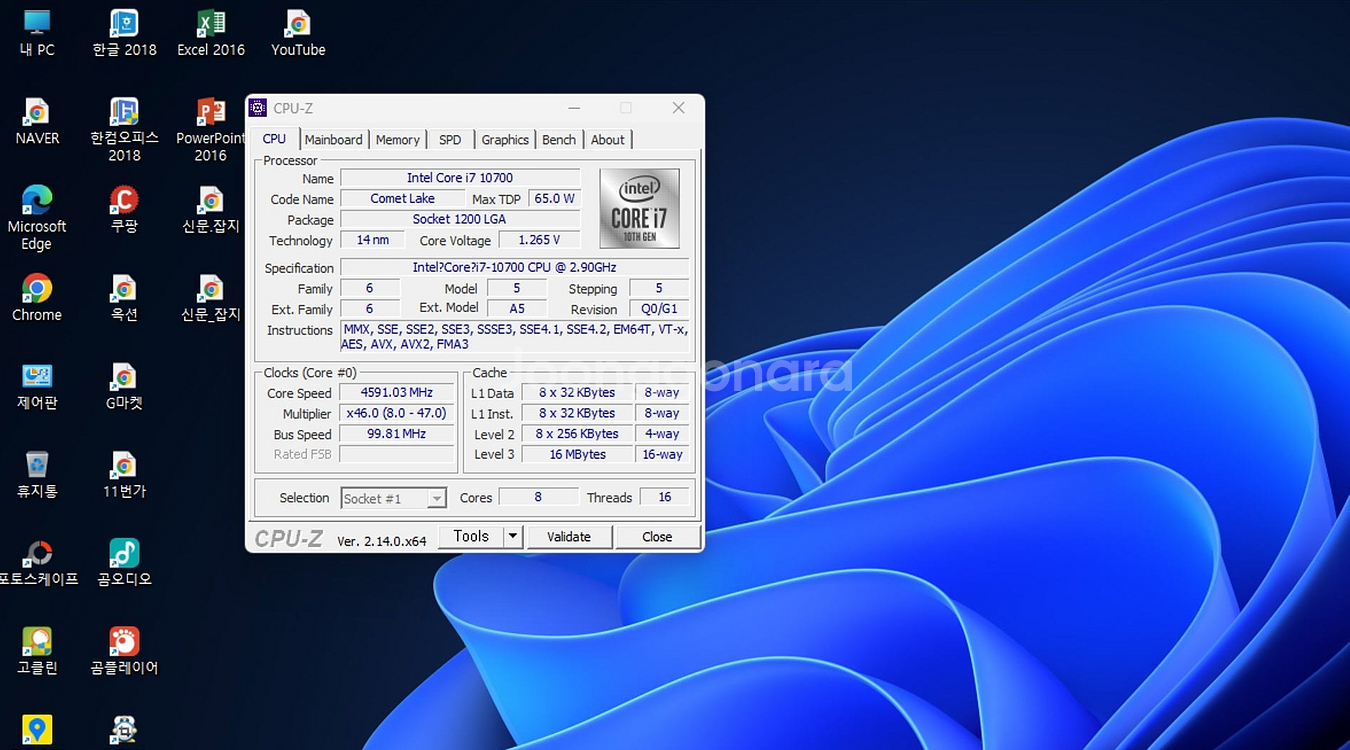This screenshot has width=1350, height=750.
Task: Open the Graphics tab
Action: [x=504, y=139]
